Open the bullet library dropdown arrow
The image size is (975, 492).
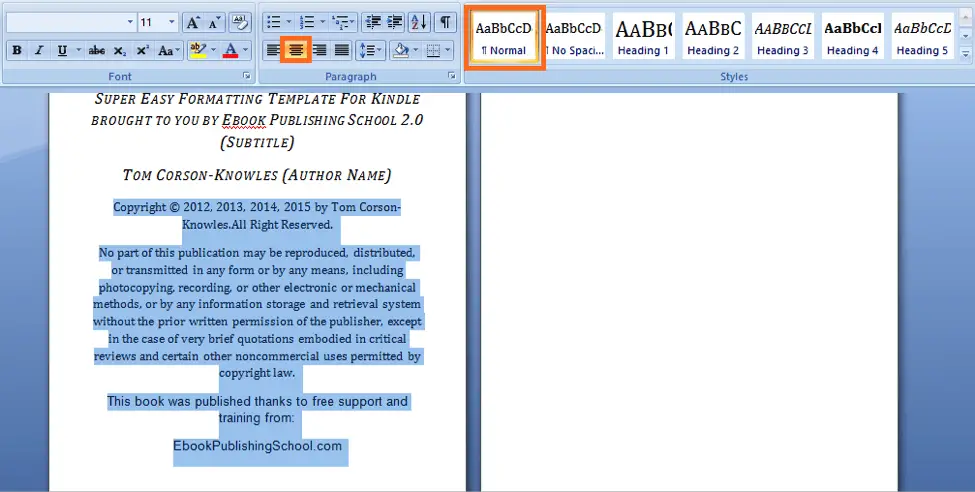[x=289, y=23]
